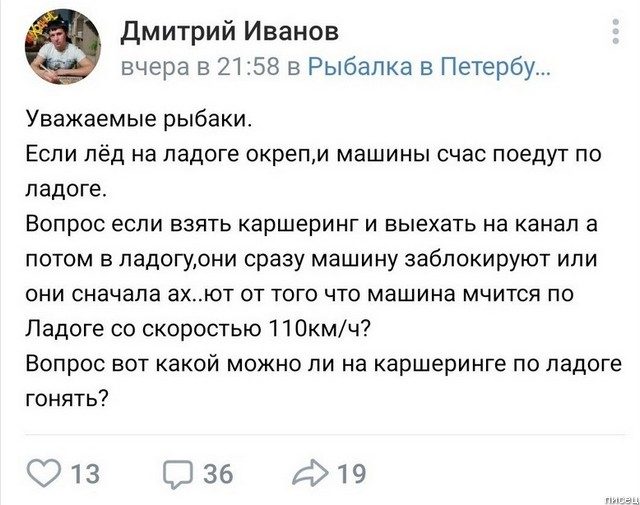Click the 'вчера в 21:58' timestamp
This screenshot has height=505, width=640.
[x=198, y=67]
